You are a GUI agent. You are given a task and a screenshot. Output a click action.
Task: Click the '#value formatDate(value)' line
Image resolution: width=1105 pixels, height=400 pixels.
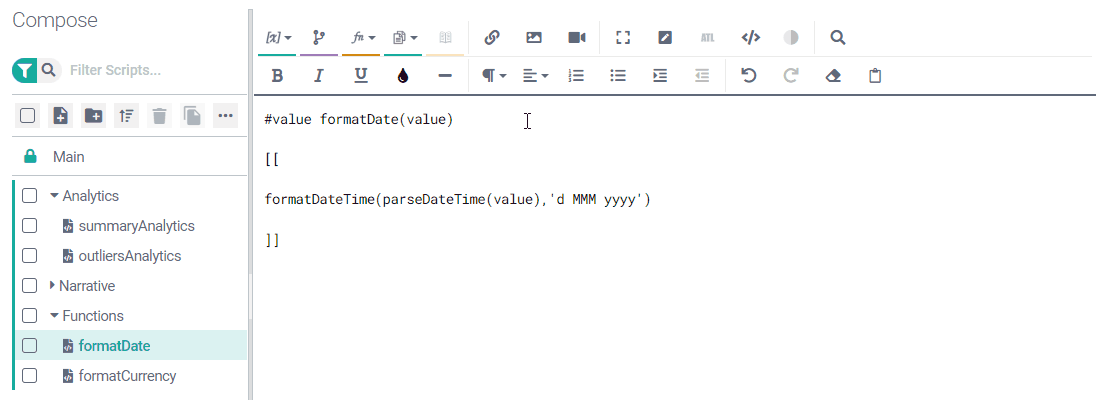[x=359, y=120]
